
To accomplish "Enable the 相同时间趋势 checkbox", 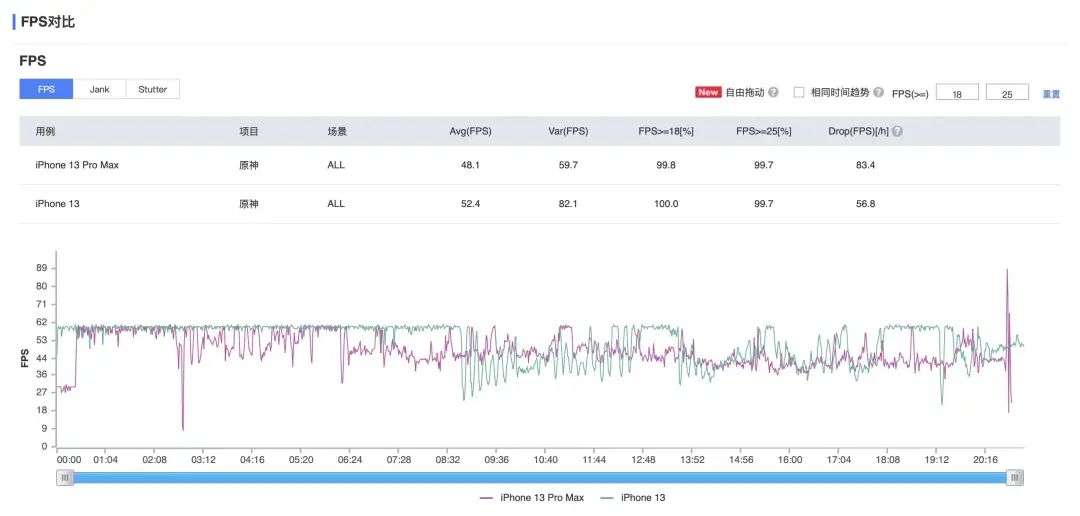I will [x=799, y=92].
